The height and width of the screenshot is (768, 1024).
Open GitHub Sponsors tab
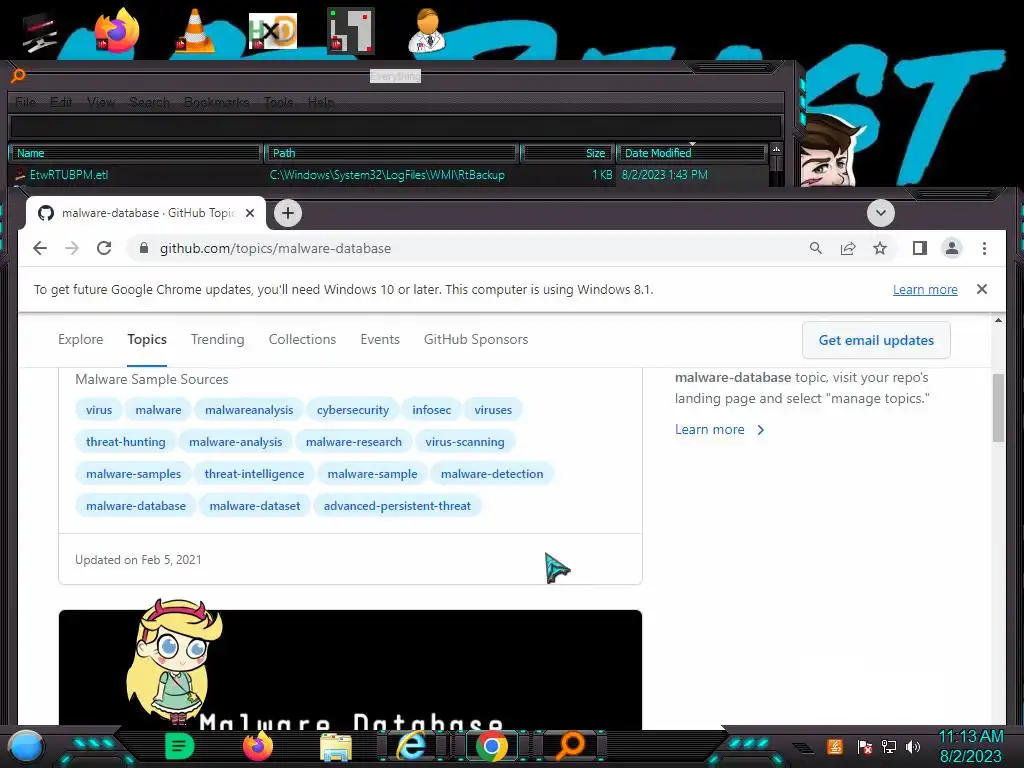476,340
